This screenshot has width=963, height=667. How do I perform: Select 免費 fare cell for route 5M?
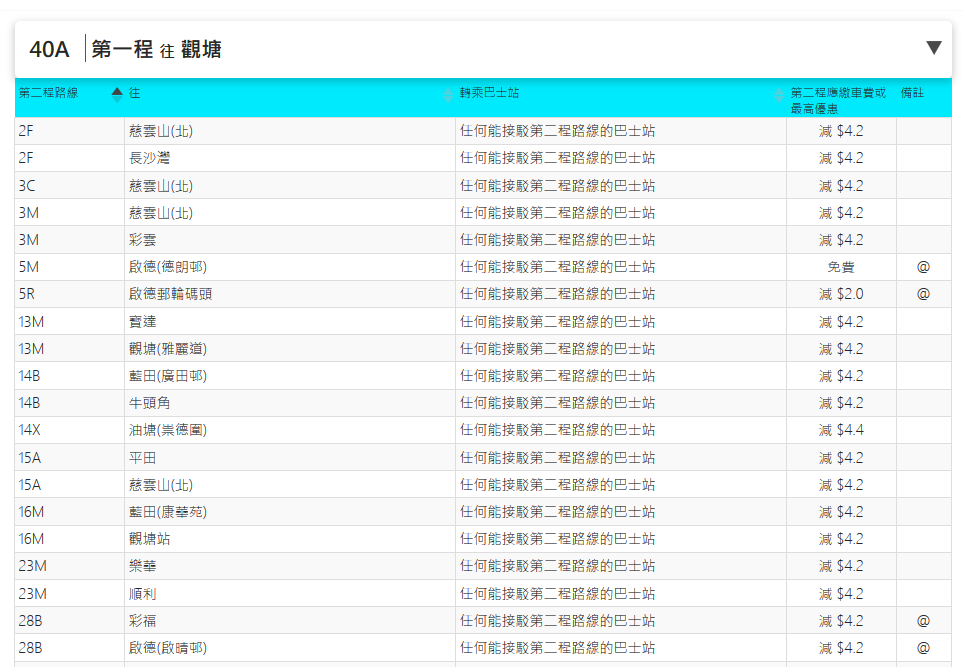[x=840, y=267]
